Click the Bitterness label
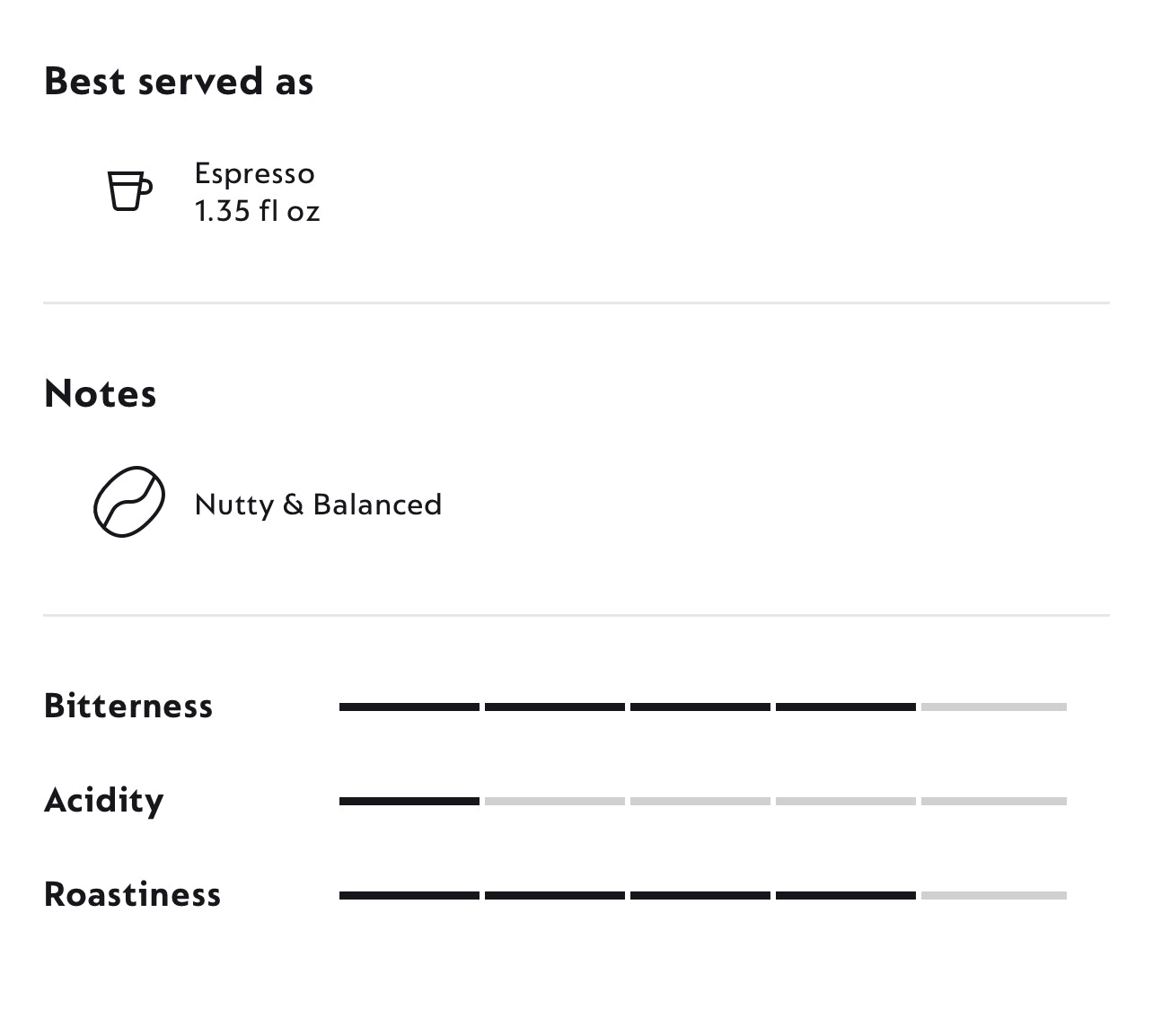Screen dimensions: 1153x1036 [x=128, y=707]
